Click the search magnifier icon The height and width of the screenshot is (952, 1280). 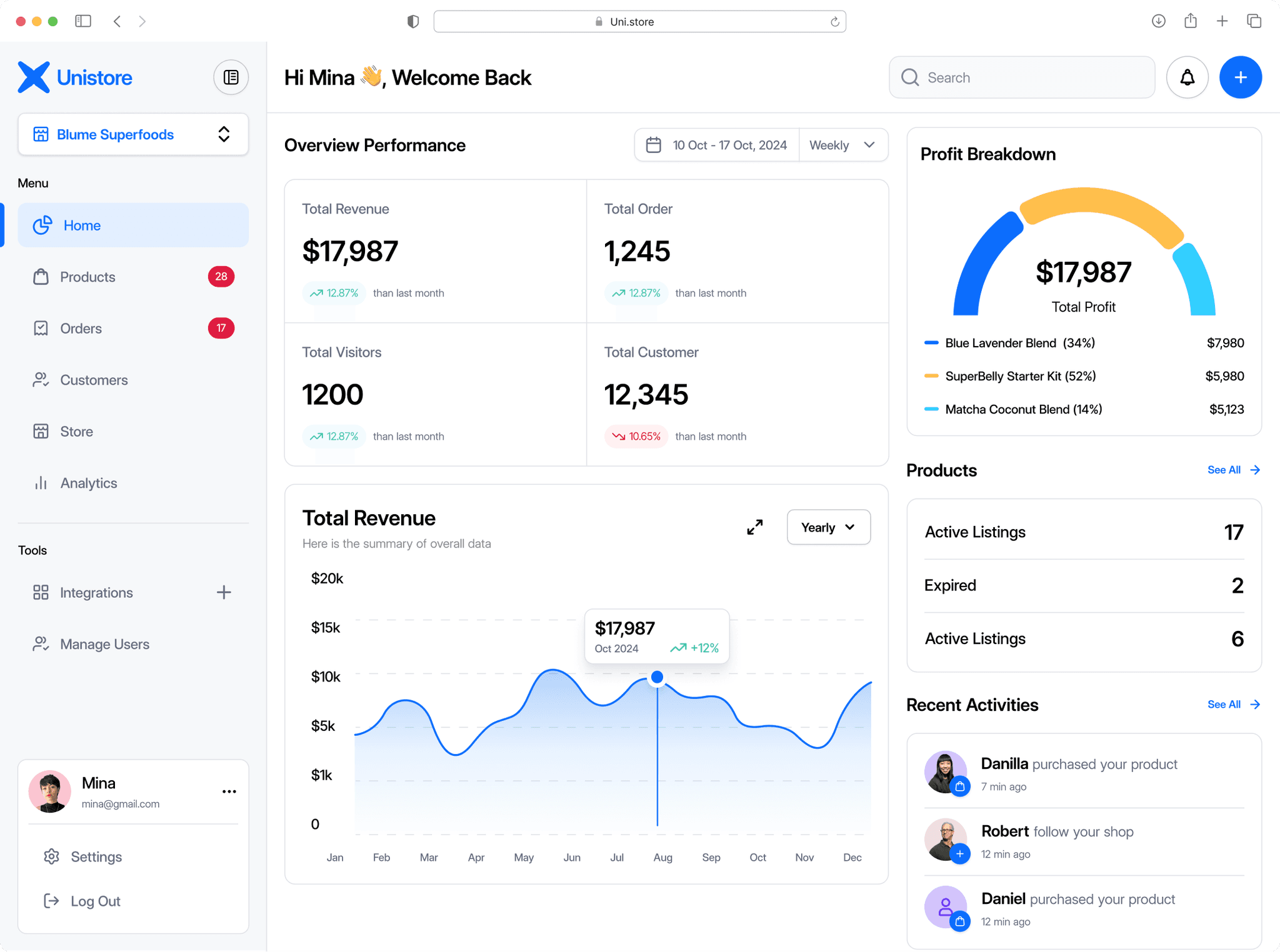click(x=910, y=77)
